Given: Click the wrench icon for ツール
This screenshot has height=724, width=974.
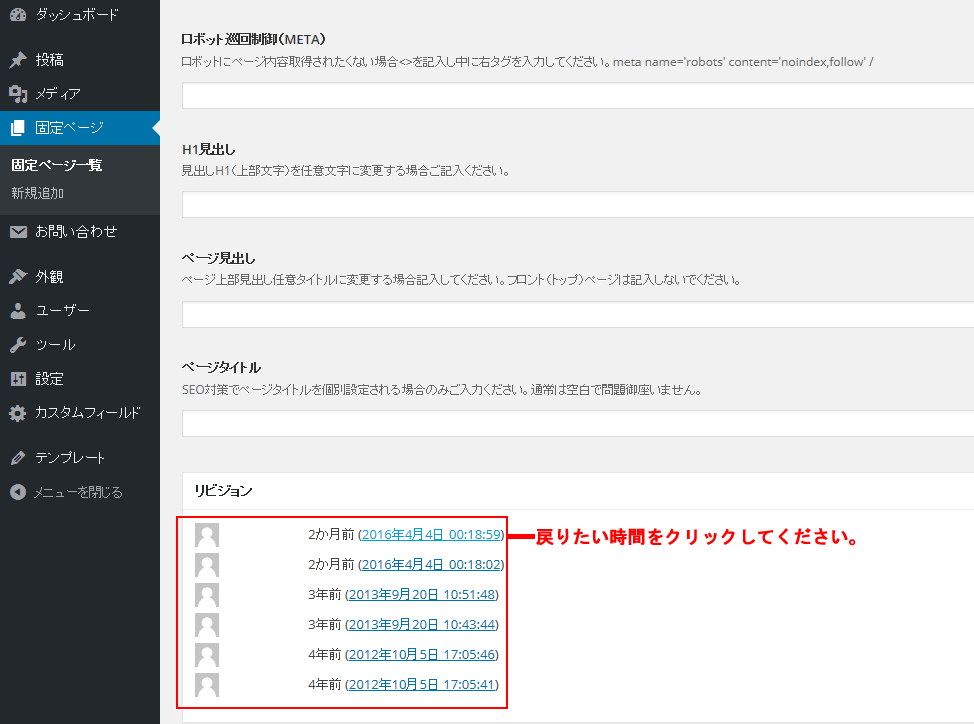Looking at the screenshot, I should click(18, 345).
